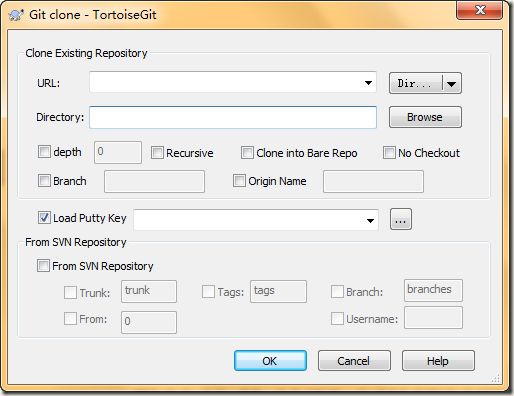Viewport: 514px width, 396px height.
Task: Tick the Origin Name checkbox
Action: 239,181
